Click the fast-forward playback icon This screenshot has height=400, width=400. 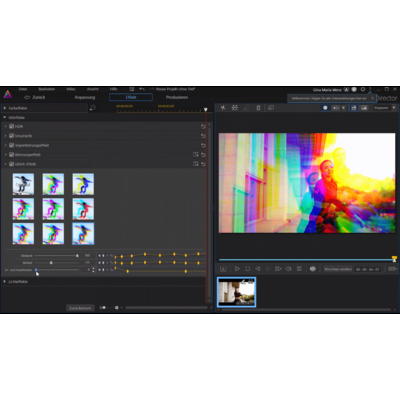(x=278, y=269)
